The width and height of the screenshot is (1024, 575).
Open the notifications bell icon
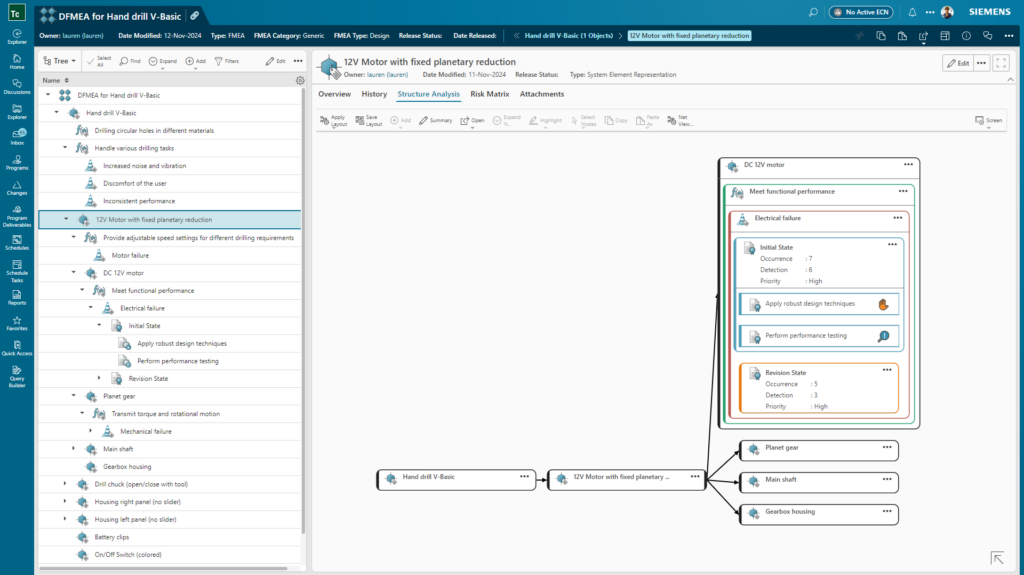tap(912, 12)
